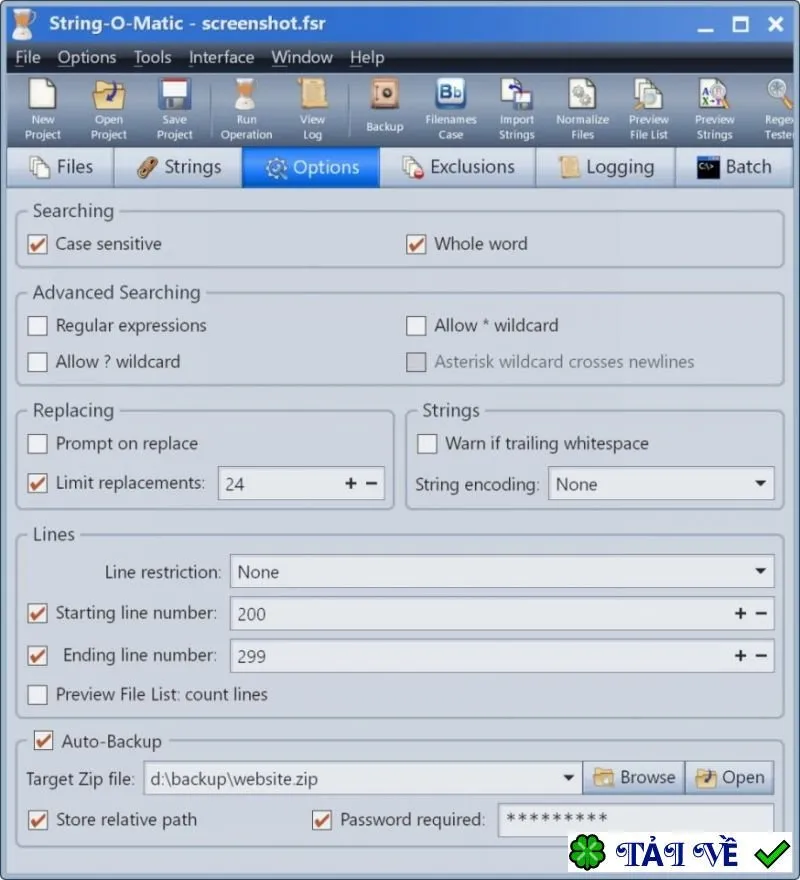
Task: Expand the Target Zip file dropdown arrow
Action: pos(568,778)
